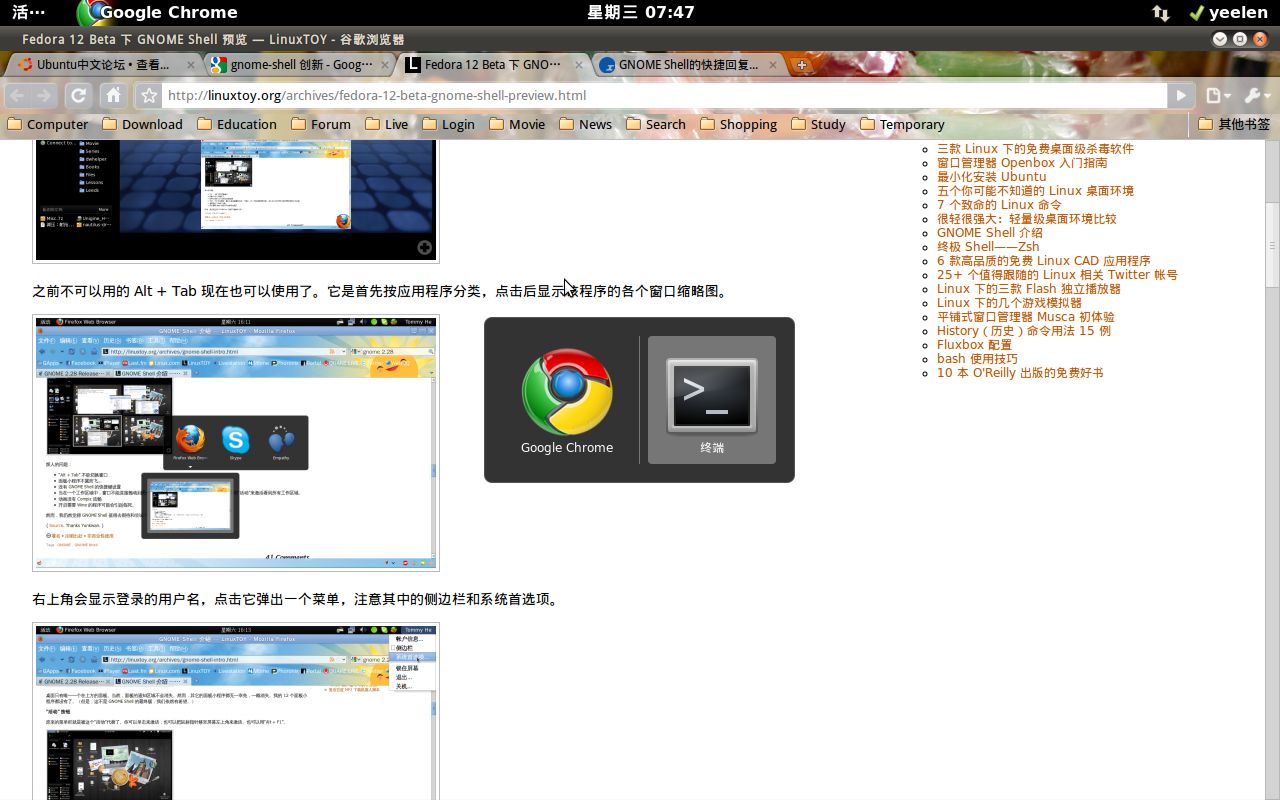This screenshot has width=1280, height=800.
Task: Switch to the GNOME Shell的快捷回复 tab
Action: click(688, 64)
